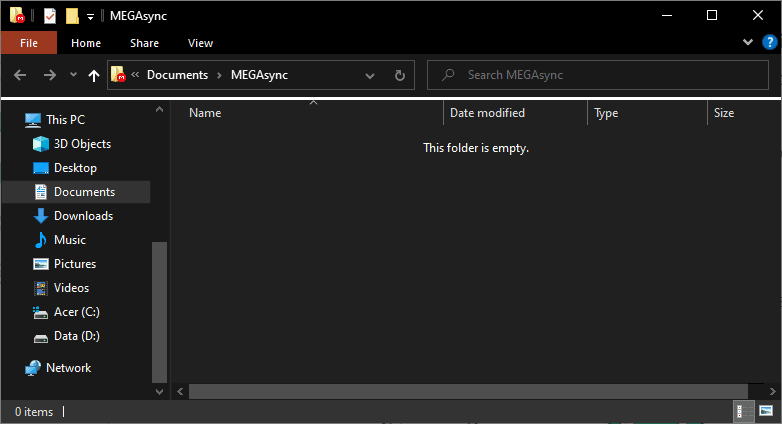Click the Forward navigation arrow

[49, 75]
